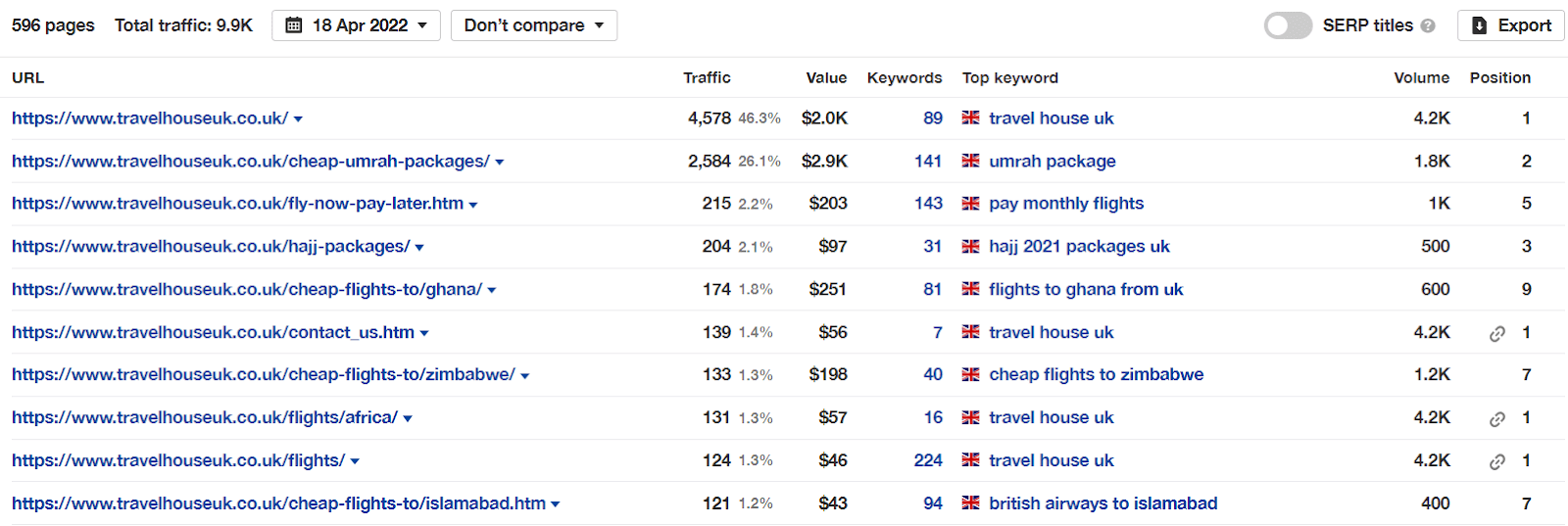Sort by Traffic column header

click(707, 77)
